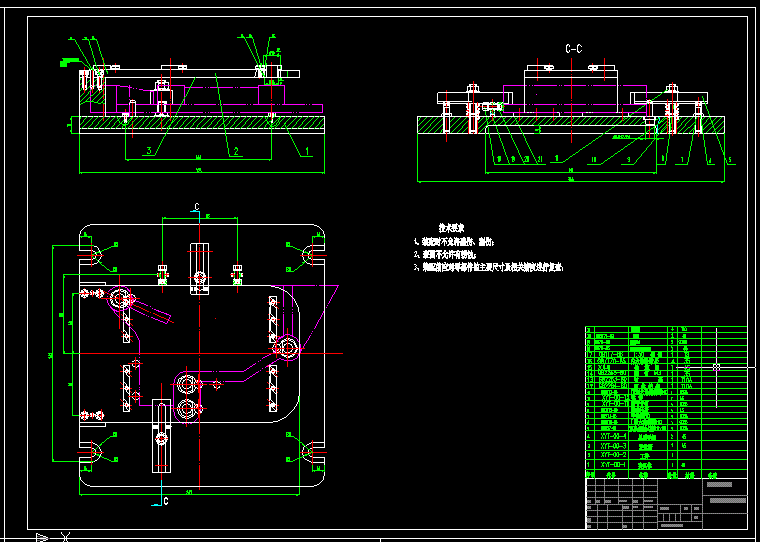Screen dimensions: 760x542
Task: Select the magenta angled lever in plan view
Action: click(x=152, y=310)
